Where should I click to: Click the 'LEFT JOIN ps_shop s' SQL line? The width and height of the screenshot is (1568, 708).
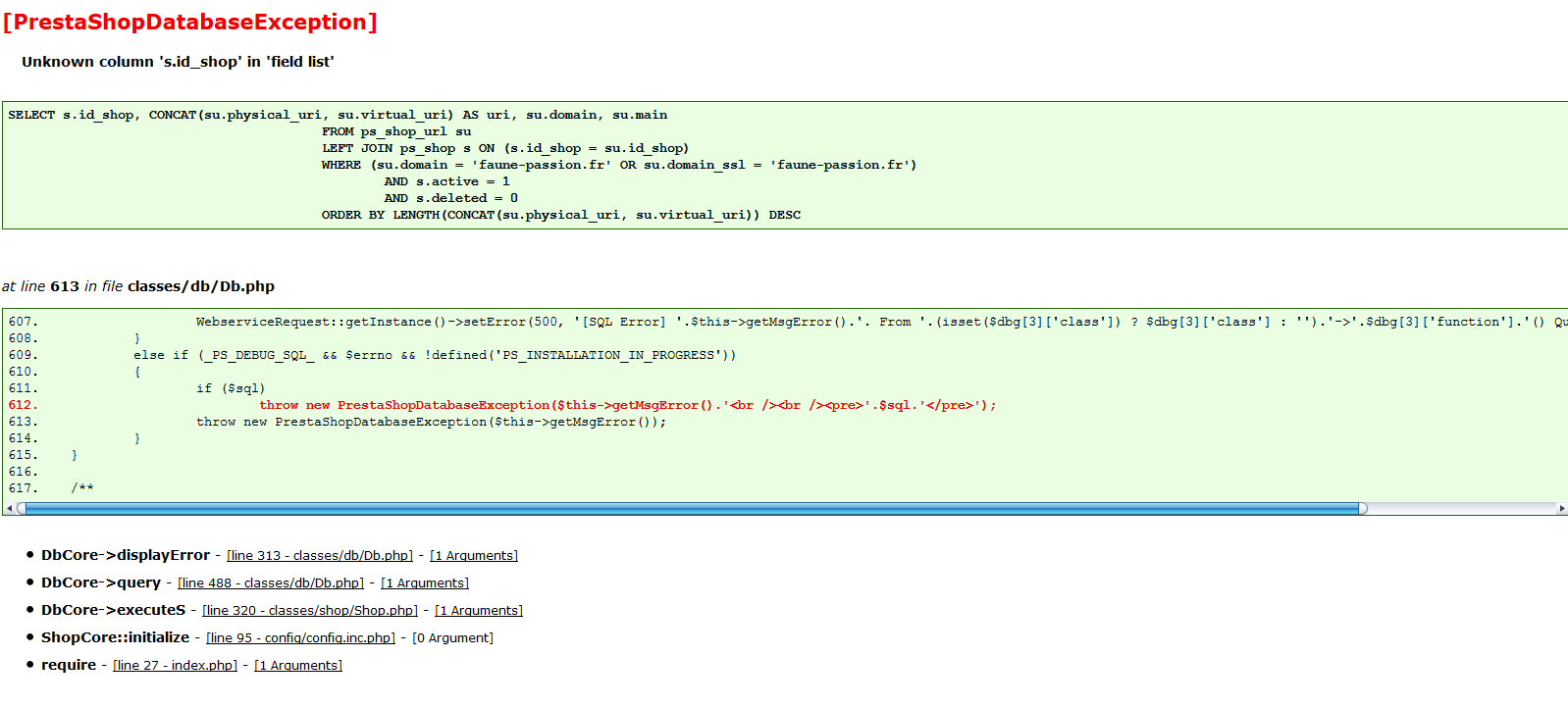[x=505, y=149]
